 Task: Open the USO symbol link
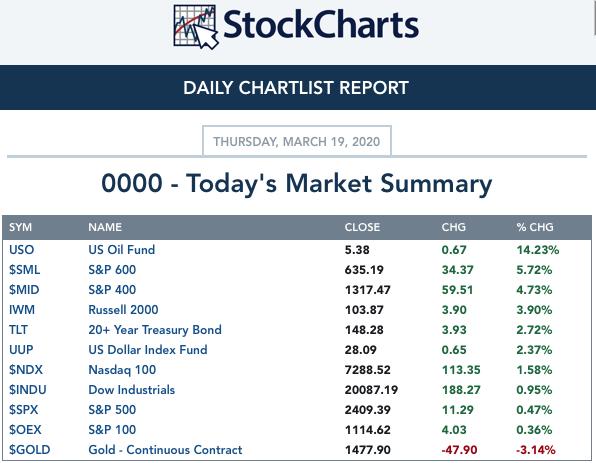(x=22, y=250)
